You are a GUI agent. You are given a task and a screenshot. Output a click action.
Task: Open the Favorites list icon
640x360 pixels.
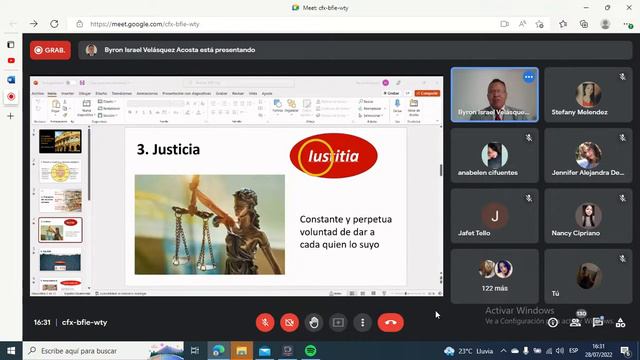pyautogui.click(x=563, y=24)
